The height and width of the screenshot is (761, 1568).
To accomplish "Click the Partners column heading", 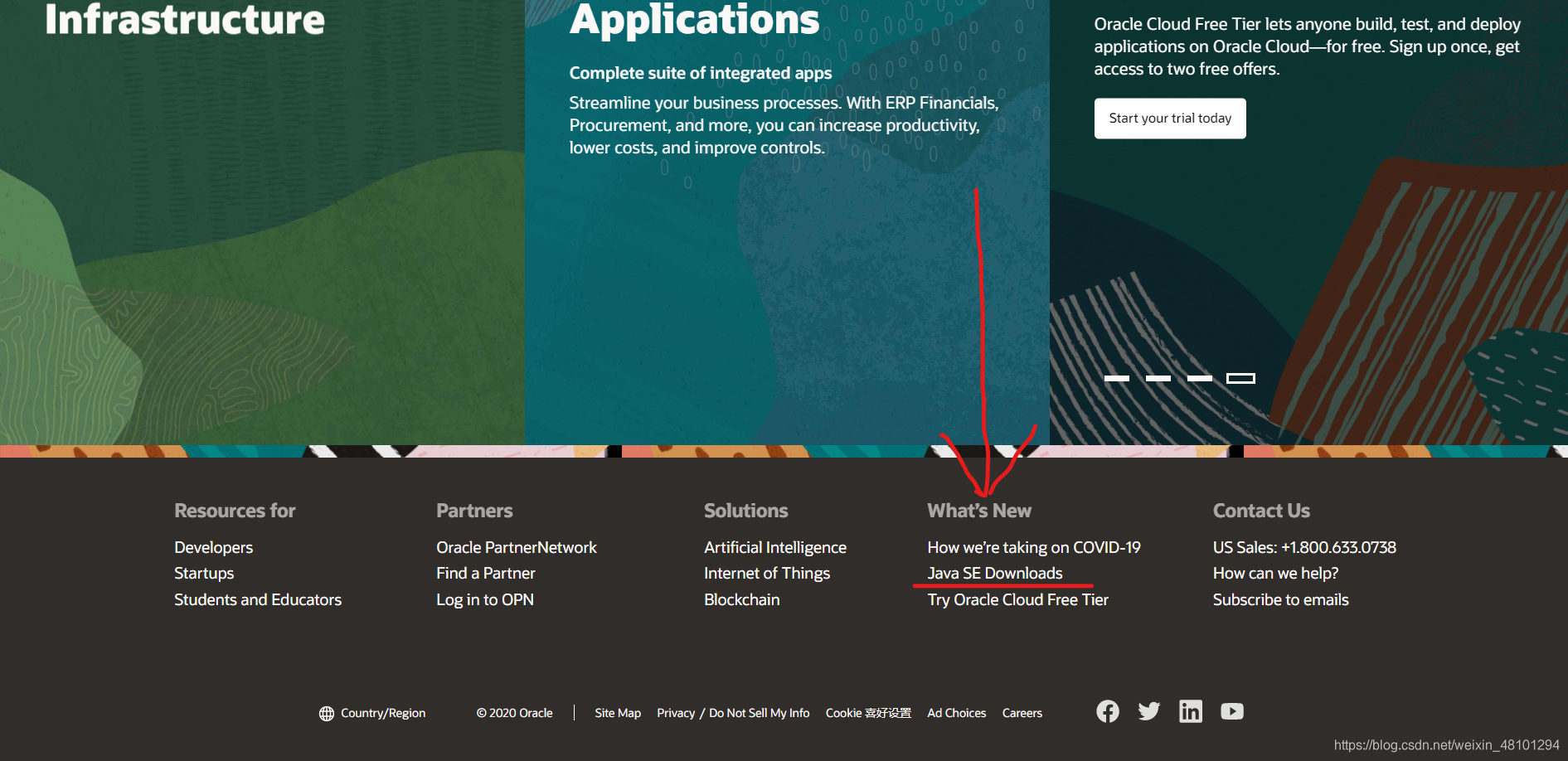I will (474, 511).
